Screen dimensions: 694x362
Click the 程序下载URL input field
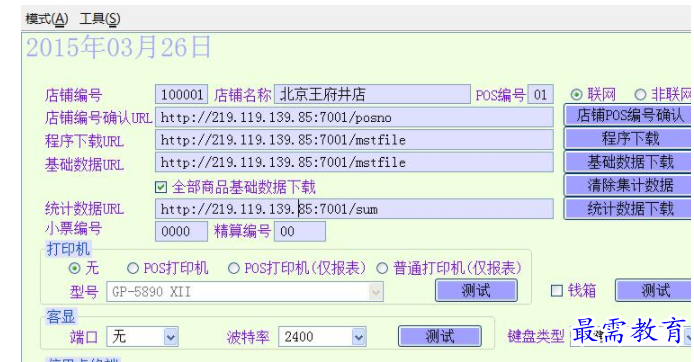pyautogui.click(x=354, y=140)
